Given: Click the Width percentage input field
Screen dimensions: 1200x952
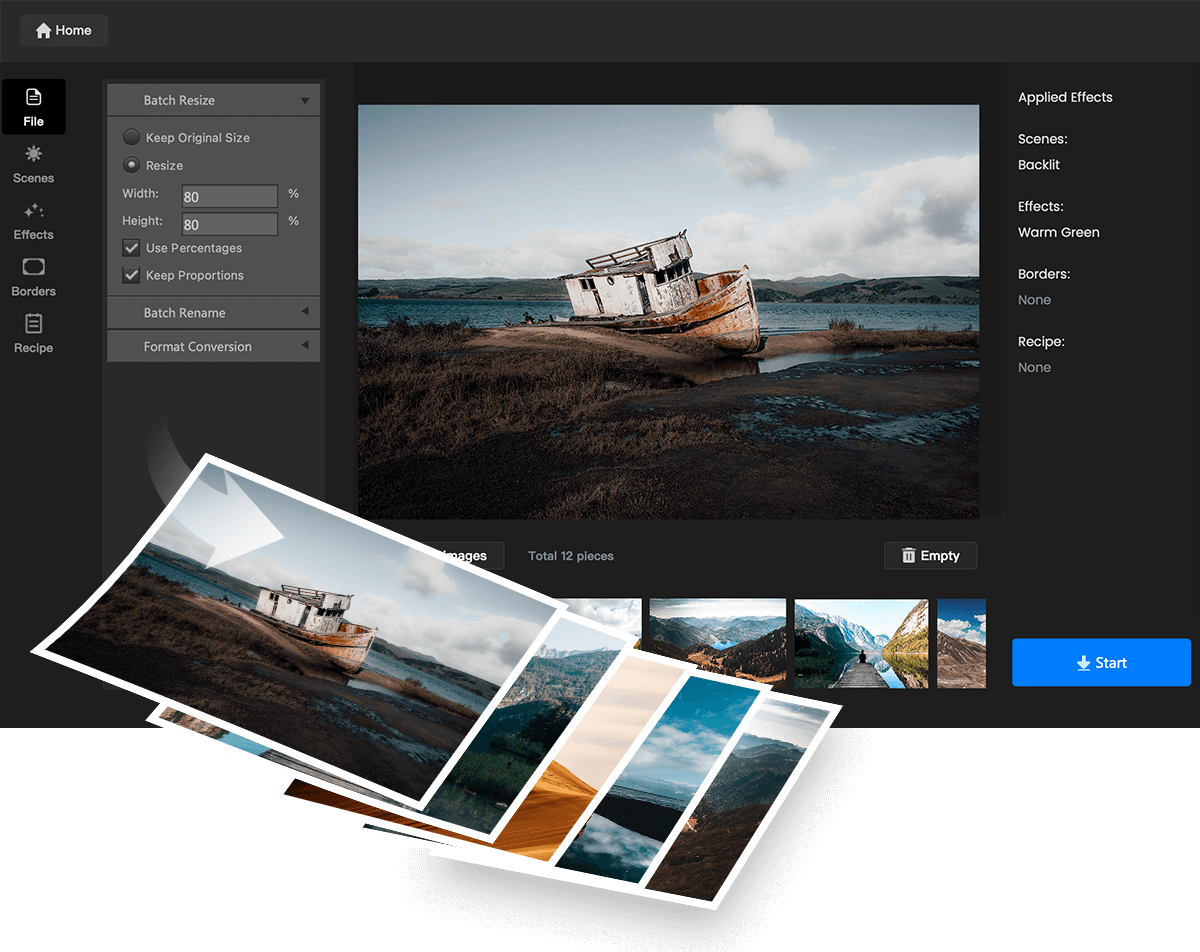Looking at the screenshot, I should pos(230,196).
